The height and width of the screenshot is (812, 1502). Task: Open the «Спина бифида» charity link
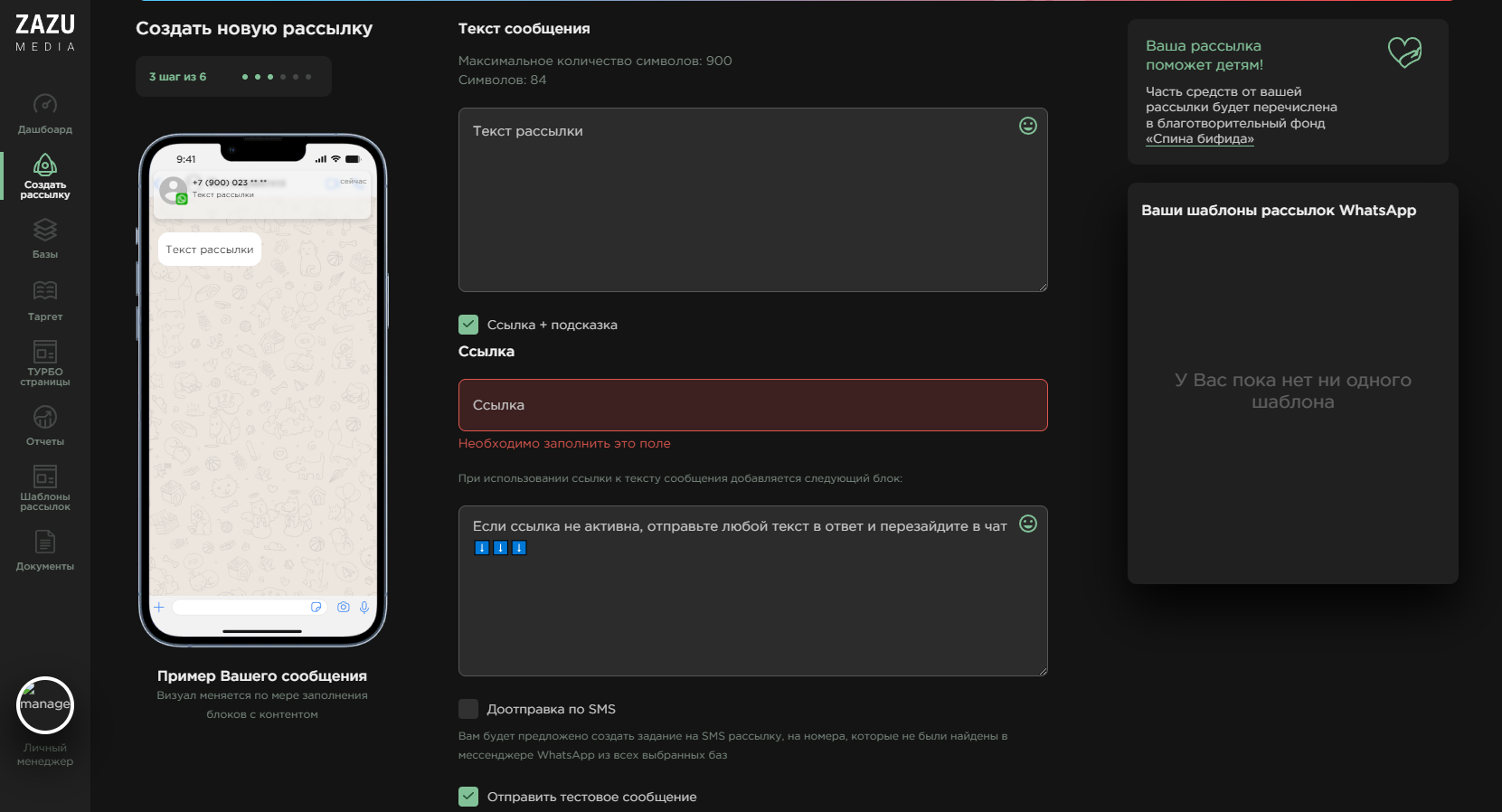(x=1200, y=139)
